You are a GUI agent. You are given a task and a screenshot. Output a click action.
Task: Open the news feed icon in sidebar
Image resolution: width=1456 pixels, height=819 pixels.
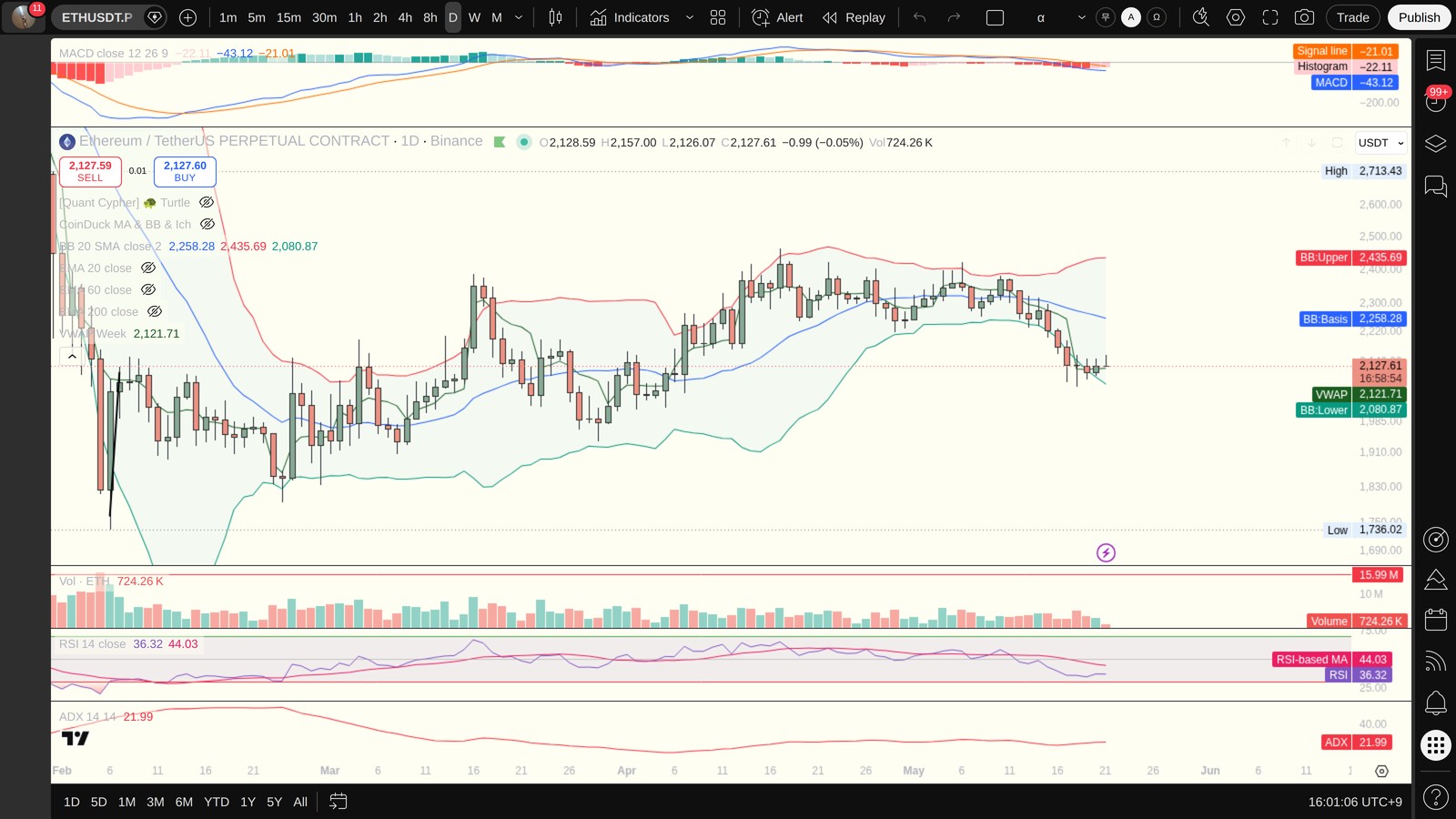coord(1436,662)
